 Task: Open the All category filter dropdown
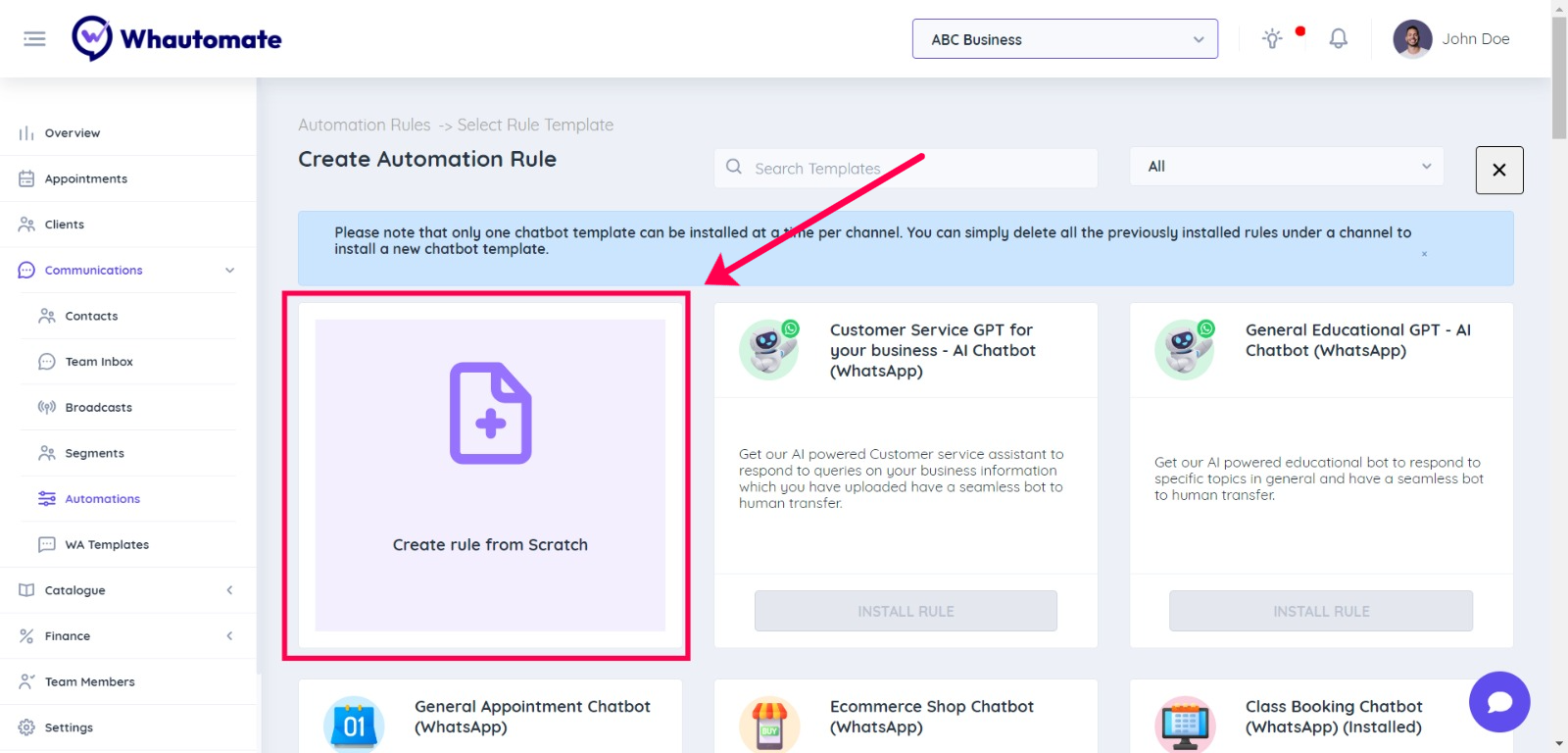pos(1287,167)
